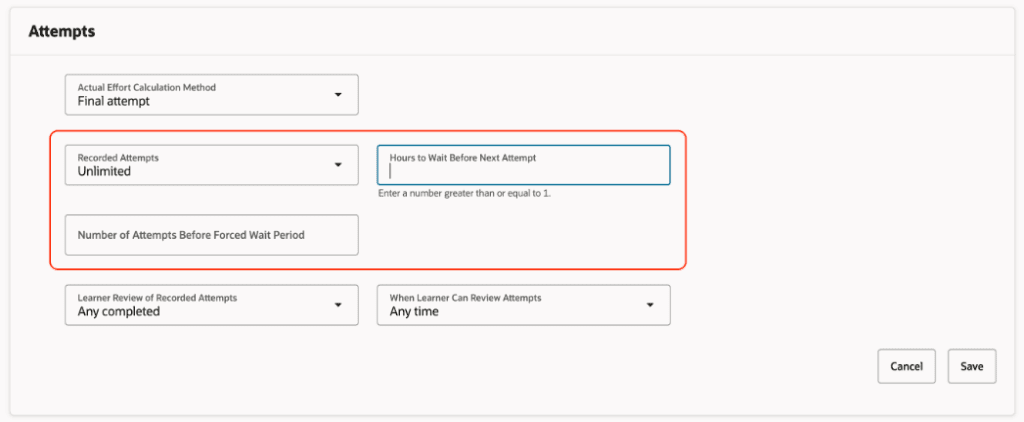
Task: Save the attempts settings
Action: 972,366
